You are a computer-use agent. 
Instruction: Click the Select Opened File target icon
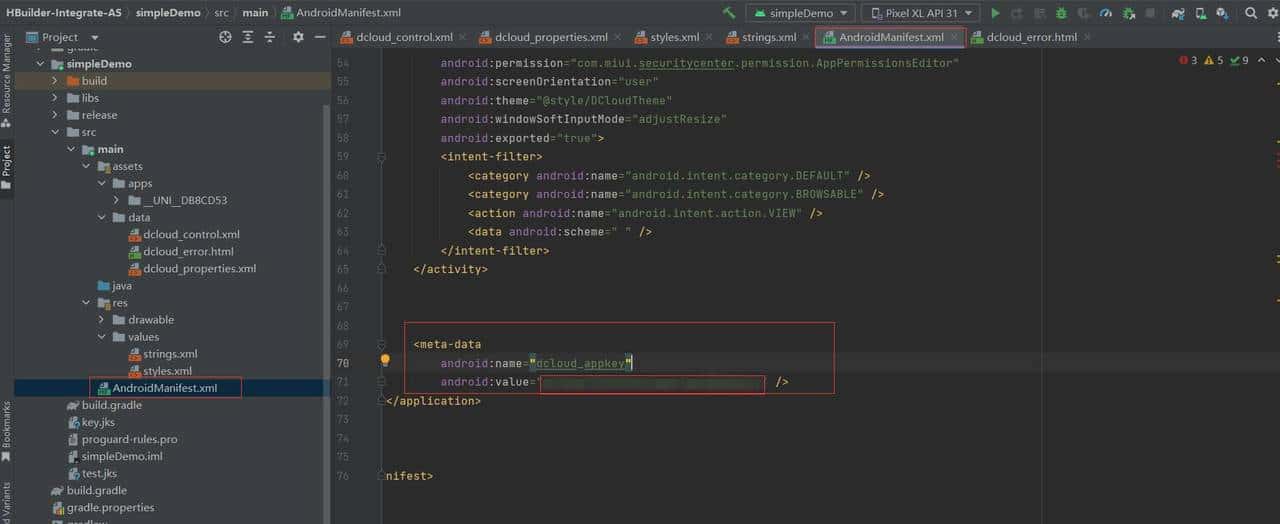(225, 37)
